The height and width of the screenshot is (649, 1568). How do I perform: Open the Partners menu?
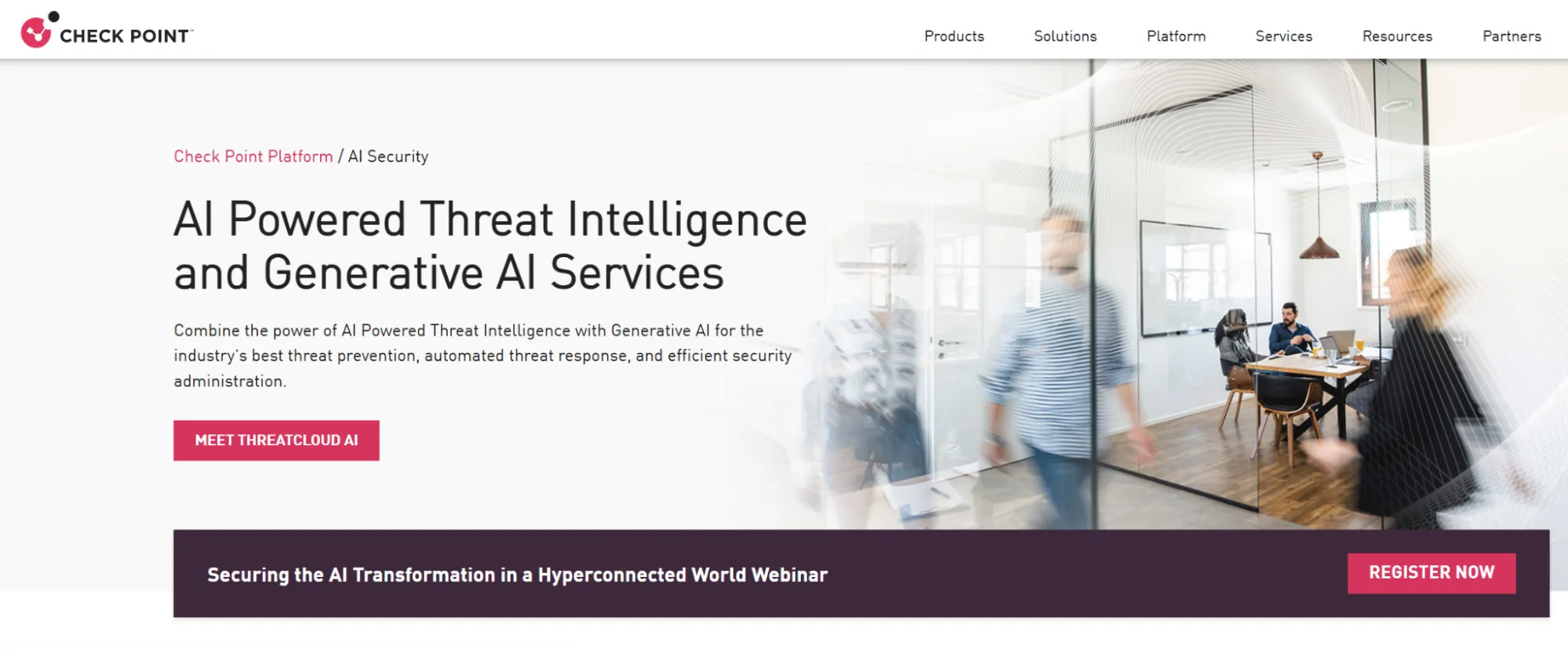tap(1512, 36)
